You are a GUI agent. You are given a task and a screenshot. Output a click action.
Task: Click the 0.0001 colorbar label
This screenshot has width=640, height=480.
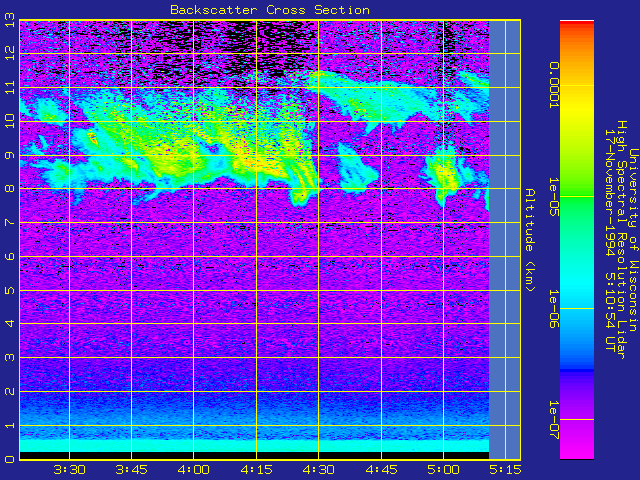pyautogui.click(x=553, y=85)
